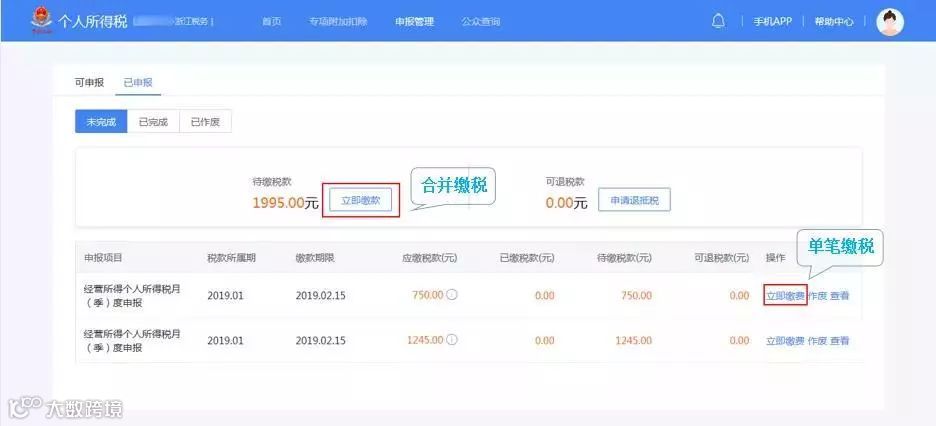Switch to the 可申报 tab
936x426 pixels.
pos(90,82)
